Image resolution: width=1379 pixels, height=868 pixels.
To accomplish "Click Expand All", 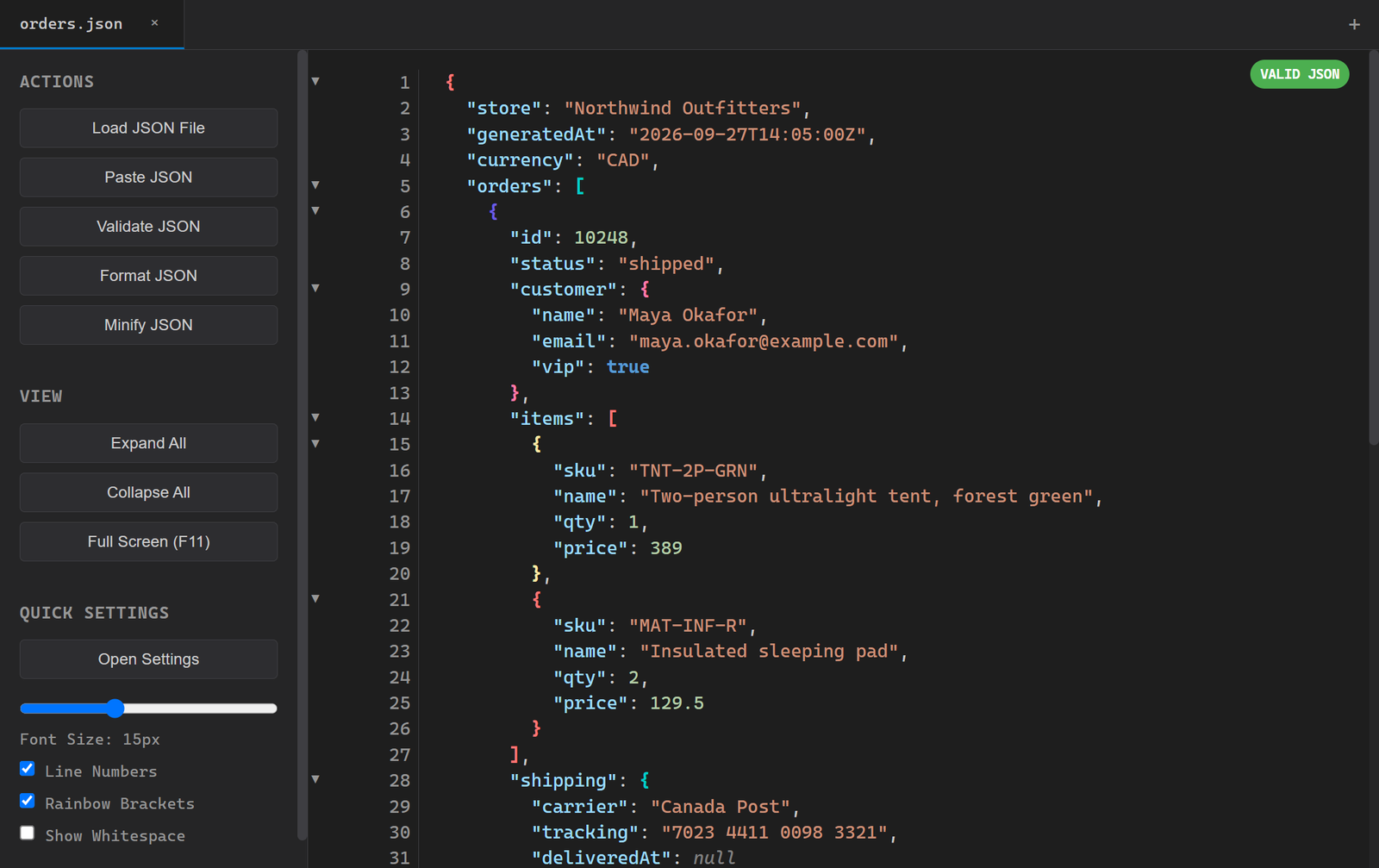I will tap(148, 443).
